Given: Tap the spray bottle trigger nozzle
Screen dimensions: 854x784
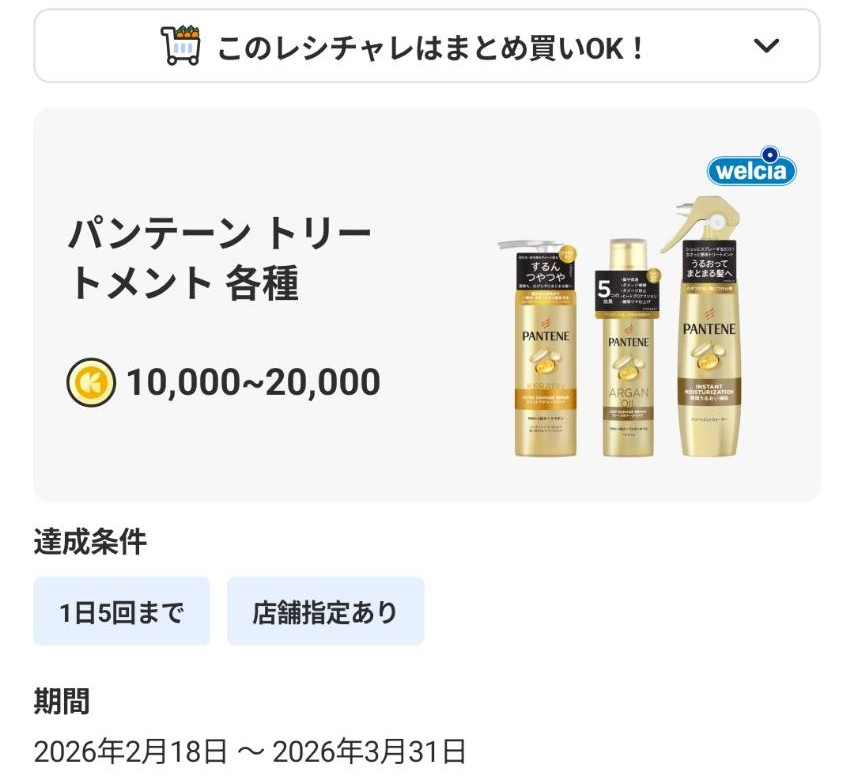Looking at the screenshot, I should click(698, 218).
